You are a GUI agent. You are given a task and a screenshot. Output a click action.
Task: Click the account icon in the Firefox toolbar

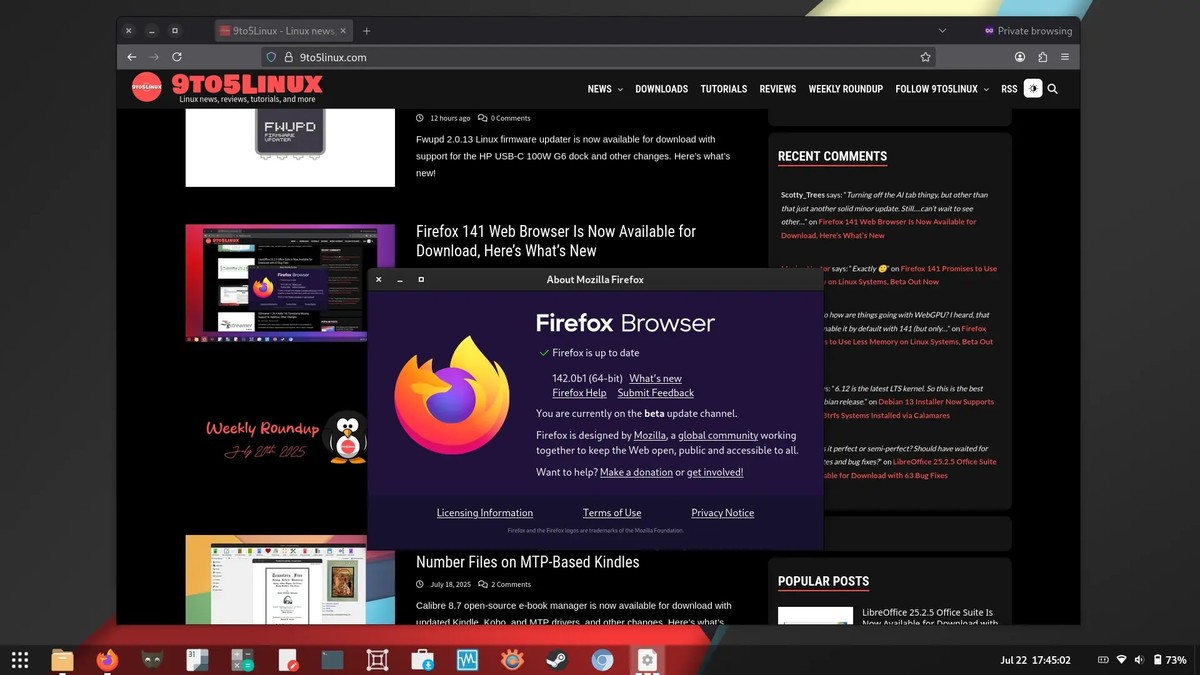pyautogui.click(x=1017, y=57)
